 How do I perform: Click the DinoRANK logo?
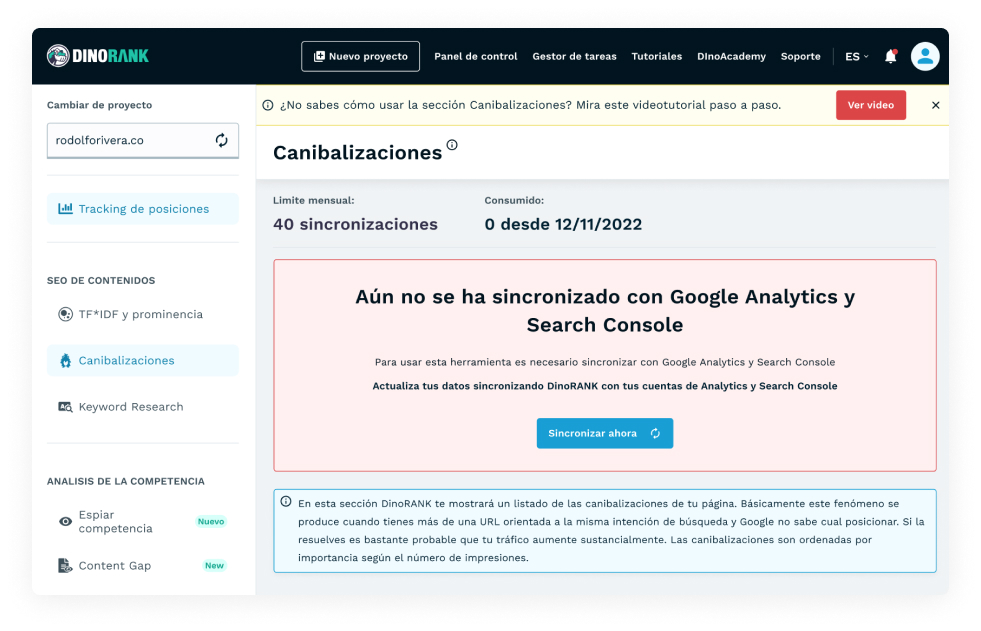click(x=98, y=56)
